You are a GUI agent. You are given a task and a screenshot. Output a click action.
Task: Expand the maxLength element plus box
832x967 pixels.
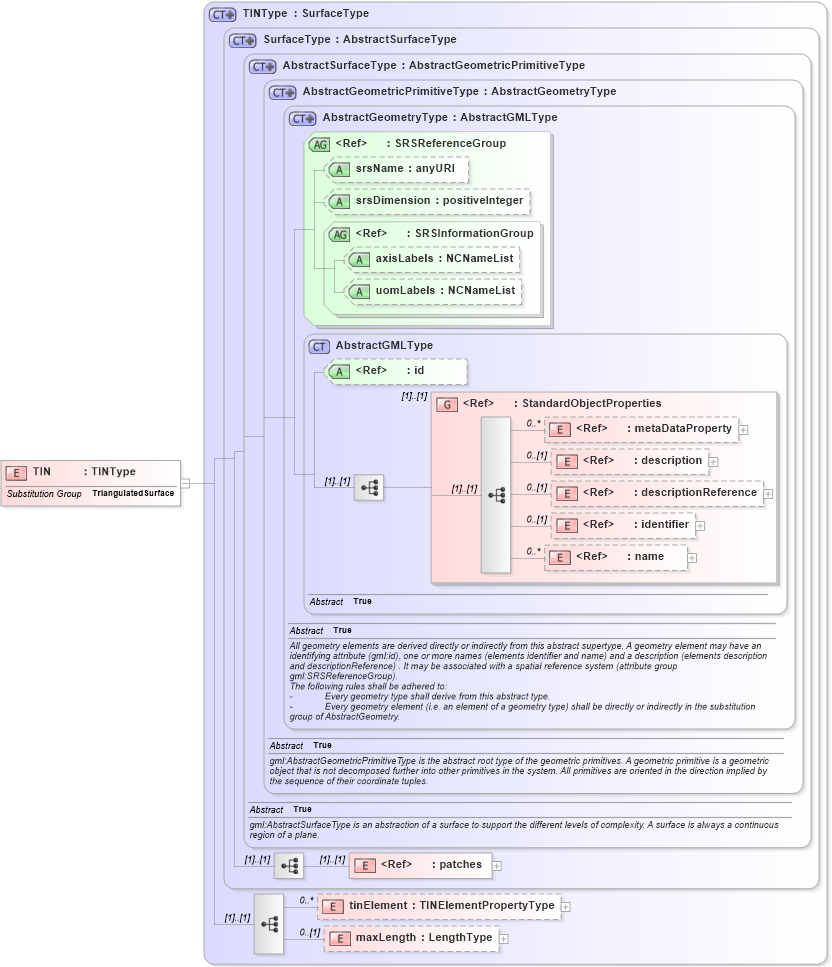(504, 939)
